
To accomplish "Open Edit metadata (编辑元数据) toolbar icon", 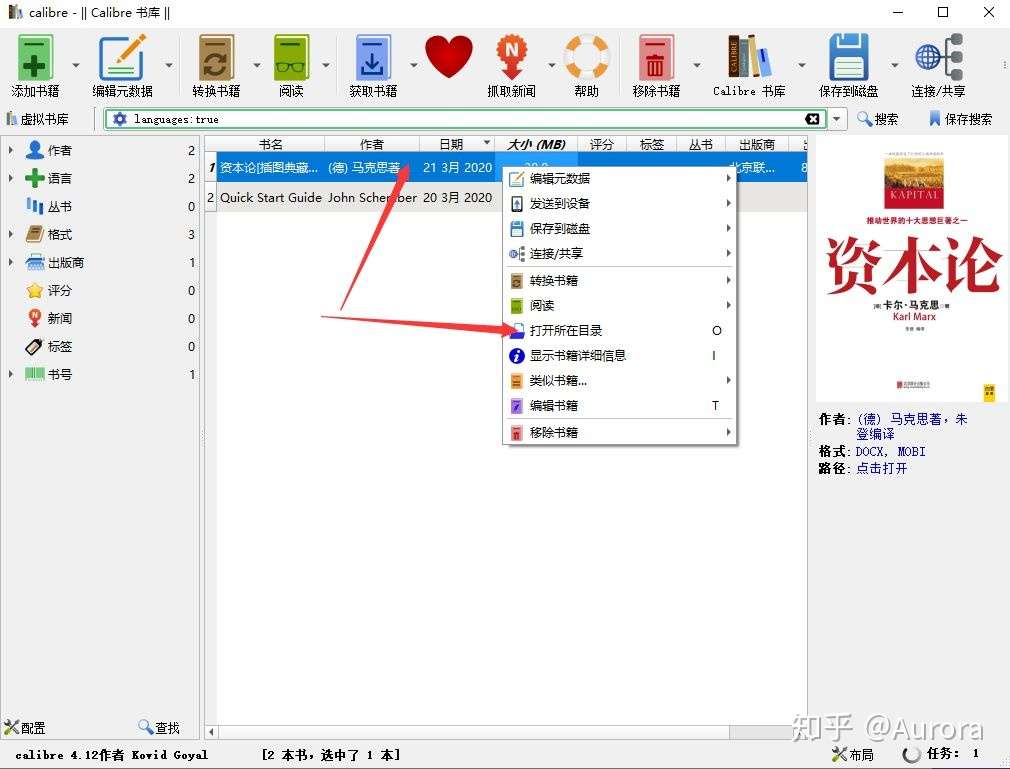I will pyautogui.click(x=122, y=58).
